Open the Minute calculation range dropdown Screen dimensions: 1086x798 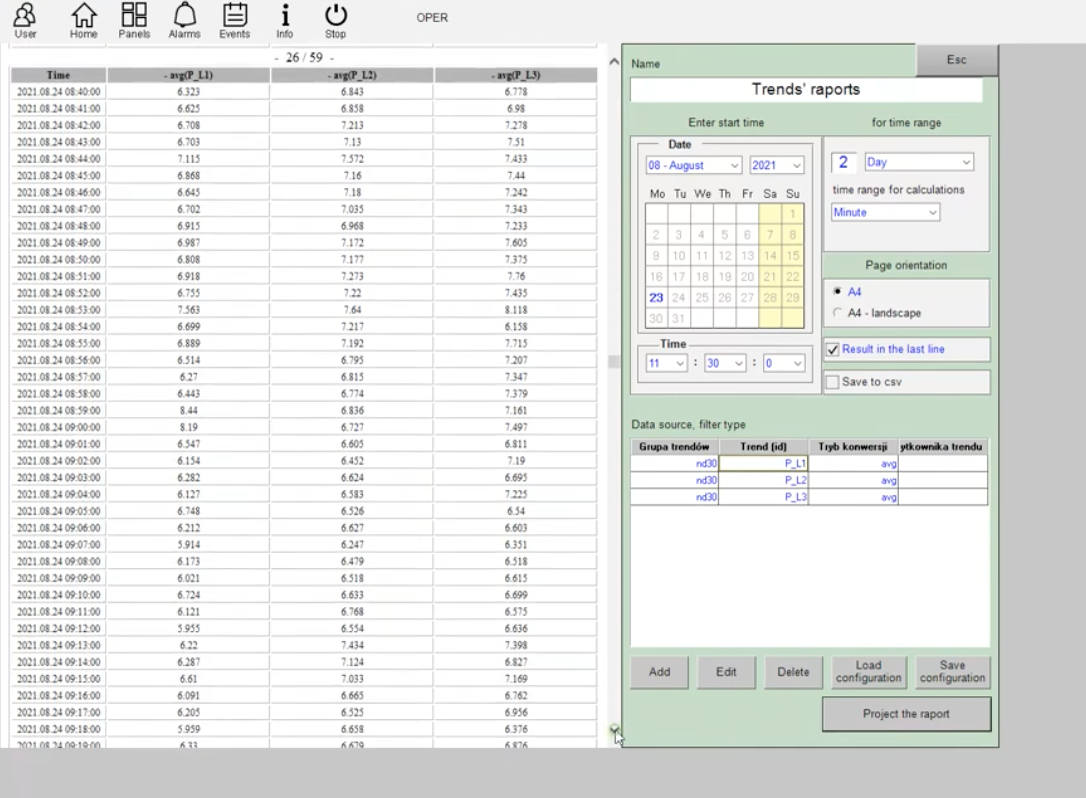coord(885,213)
